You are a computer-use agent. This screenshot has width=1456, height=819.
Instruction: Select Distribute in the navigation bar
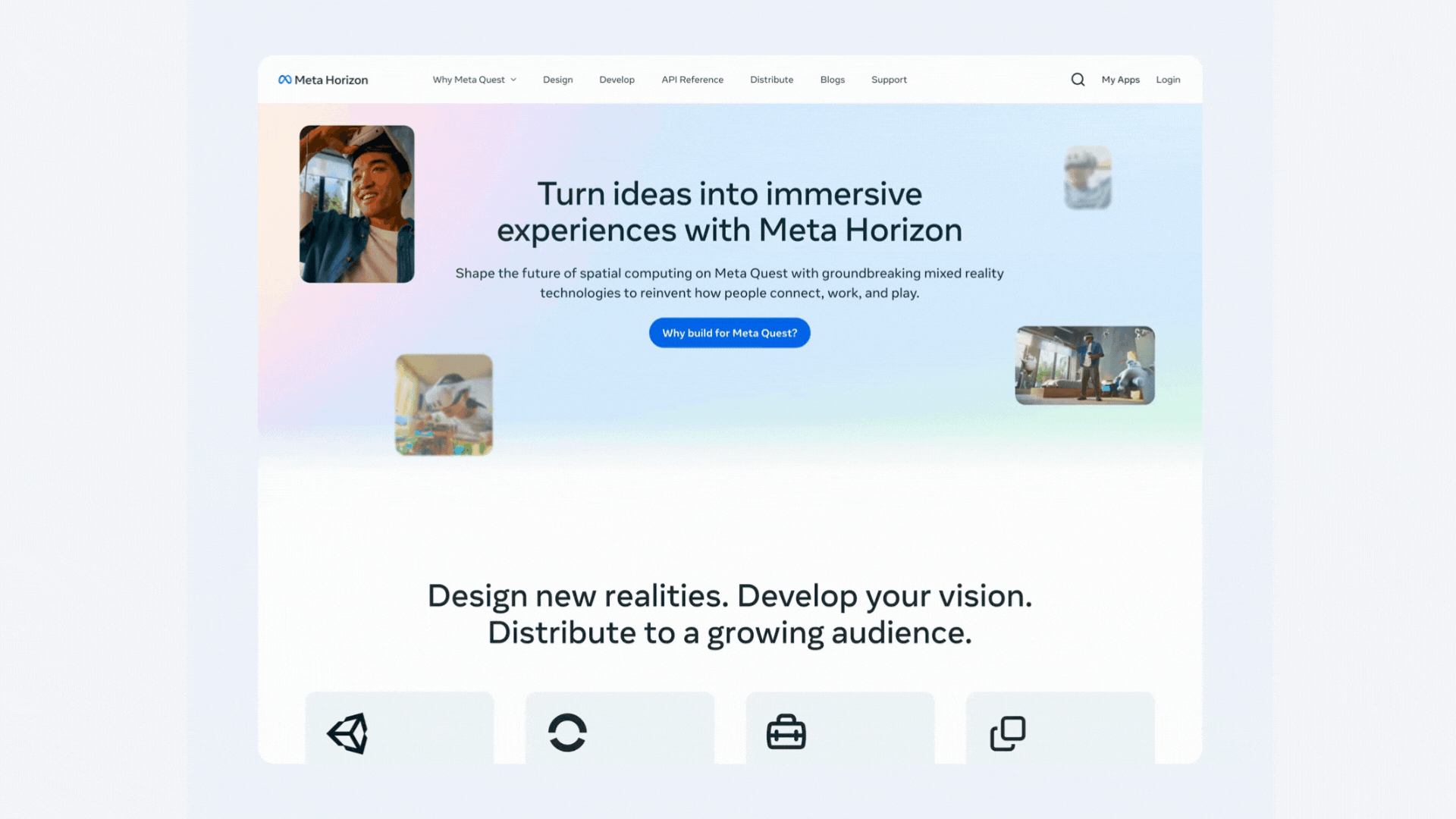pos(771,80)
